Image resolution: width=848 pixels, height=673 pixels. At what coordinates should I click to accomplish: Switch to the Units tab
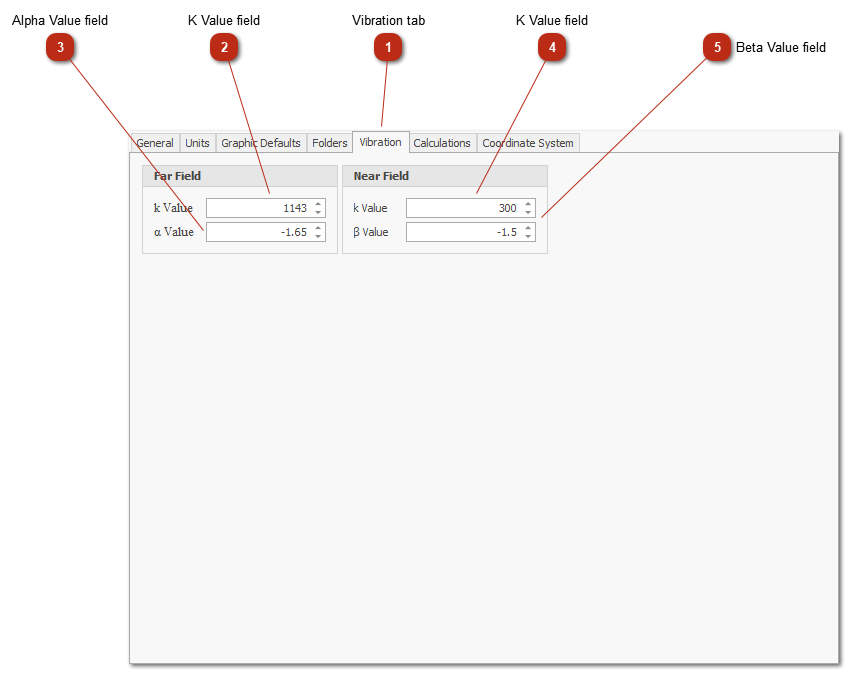197,143
